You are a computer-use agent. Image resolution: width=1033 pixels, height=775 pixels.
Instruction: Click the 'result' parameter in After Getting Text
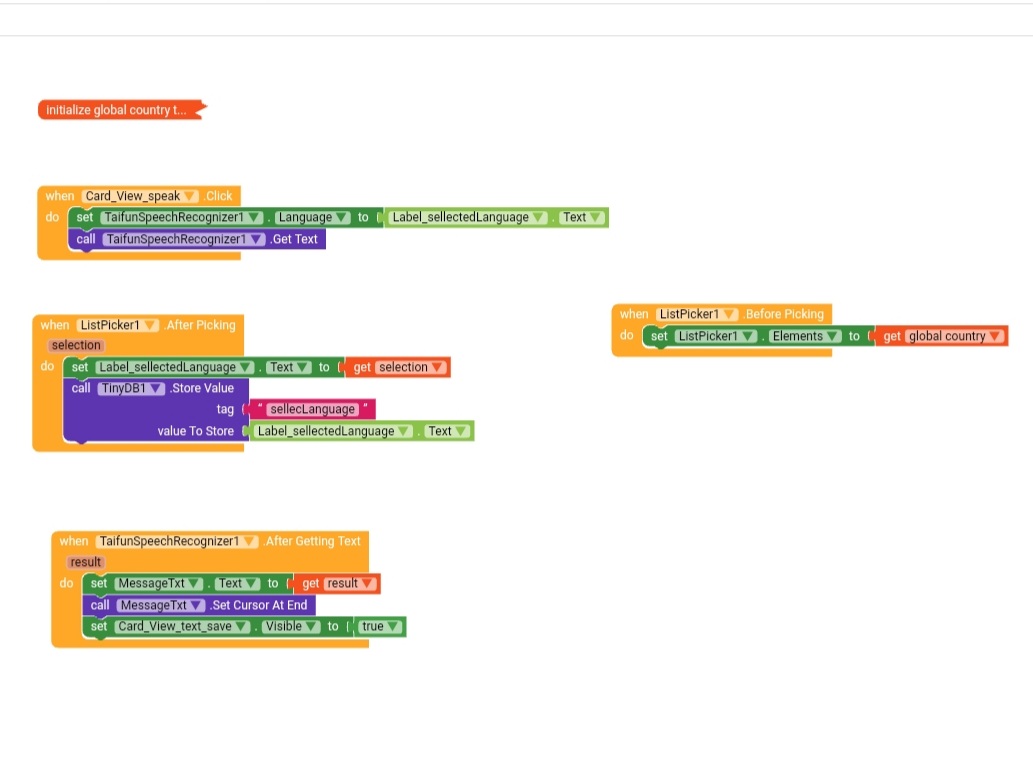click(86, 562)
